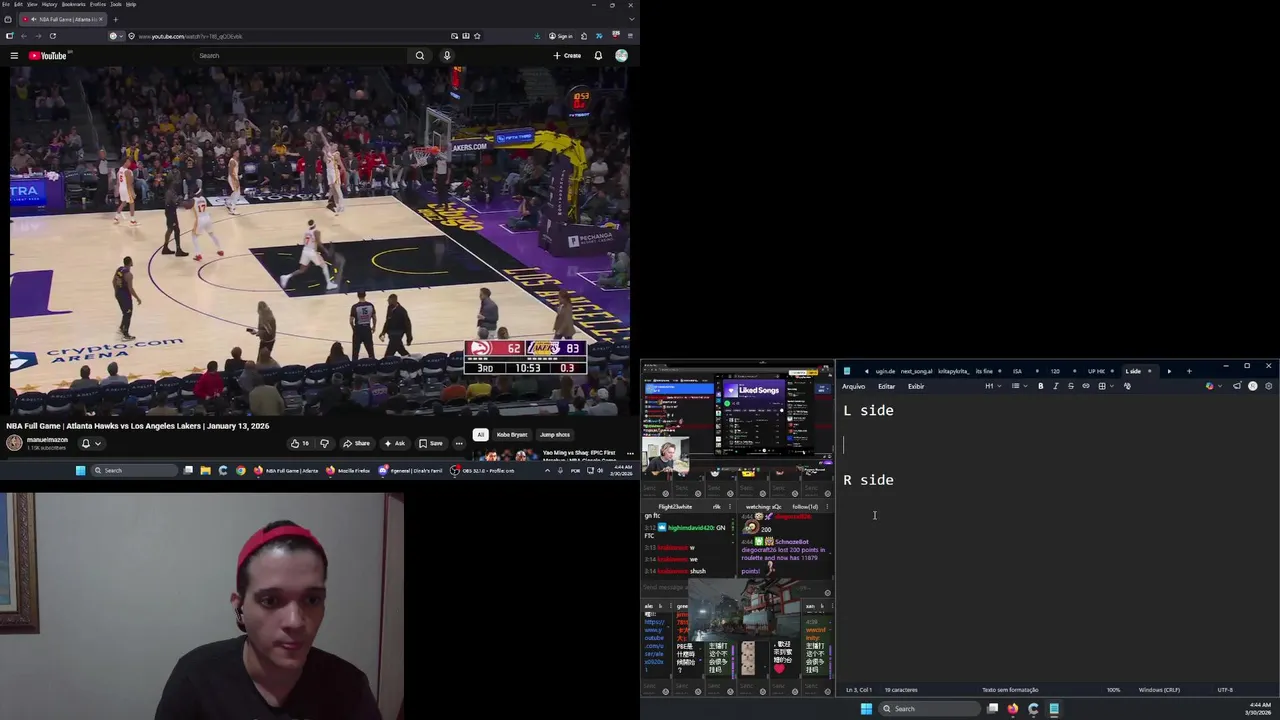Open the YouTube account avatar menu

(x=621, y=56)
